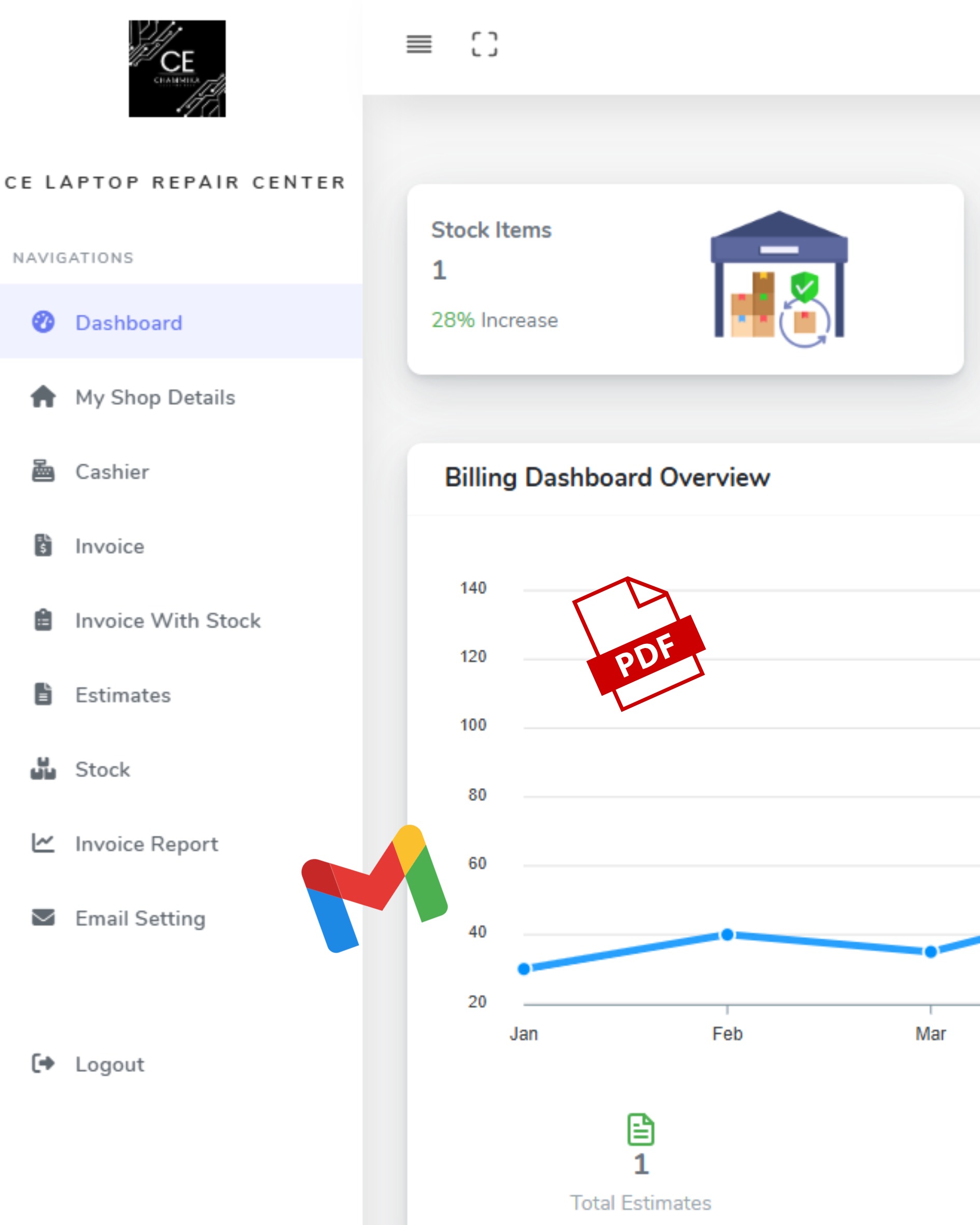Open the Invoice page
The image size is (980, 1225).
110,546
